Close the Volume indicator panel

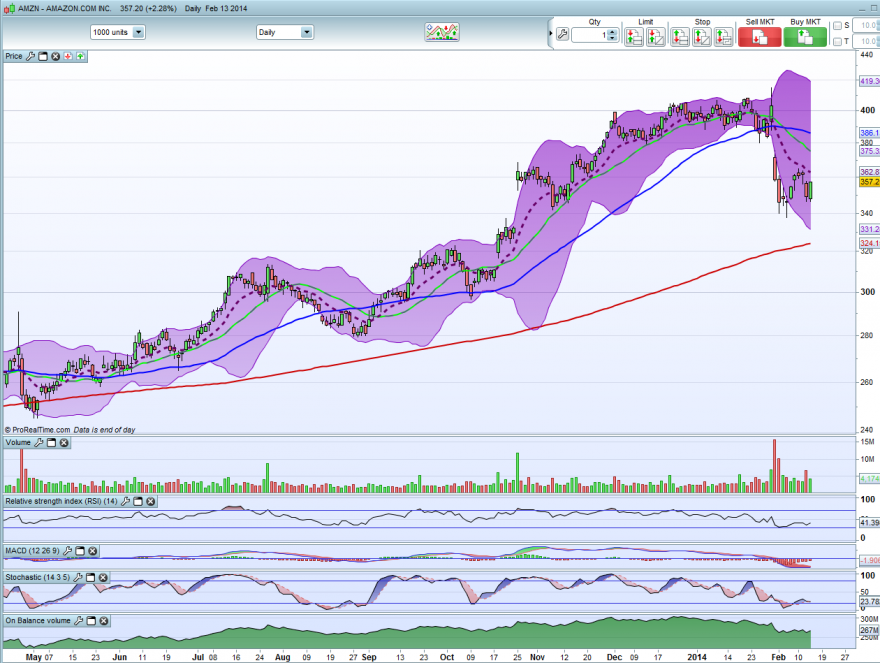(x=64, y=443)
